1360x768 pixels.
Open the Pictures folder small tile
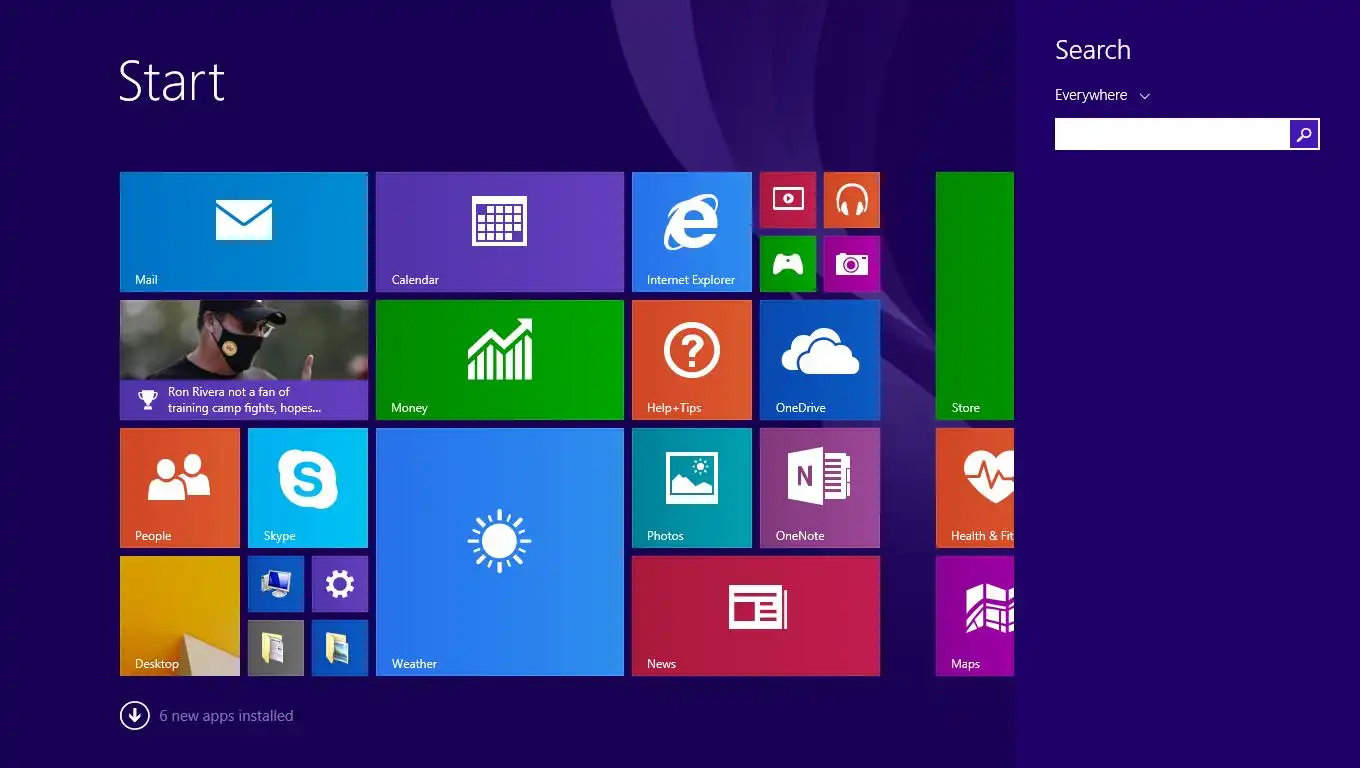click(x=340, y=648)
